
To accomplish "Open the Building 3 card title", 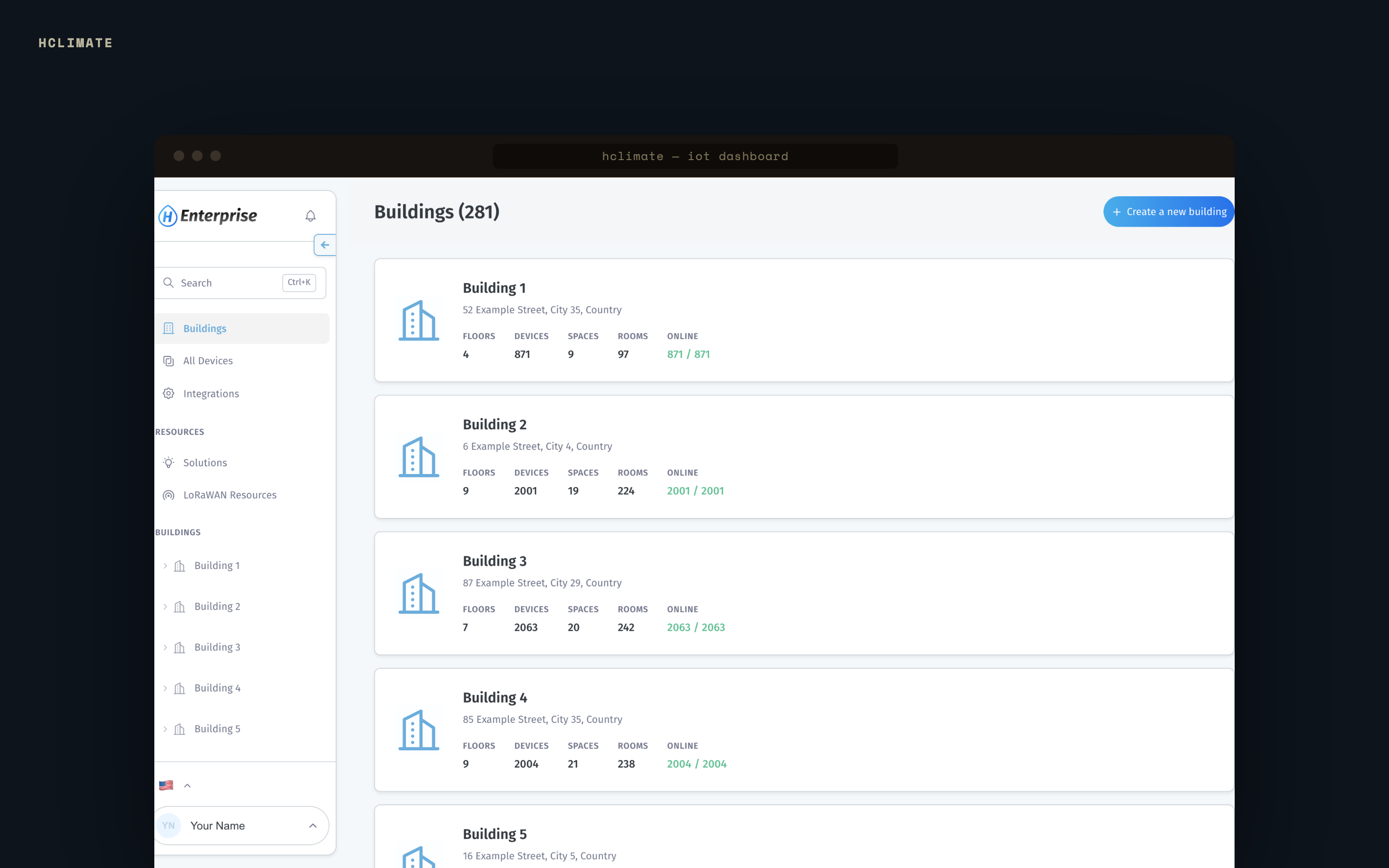I will (495, 561).
